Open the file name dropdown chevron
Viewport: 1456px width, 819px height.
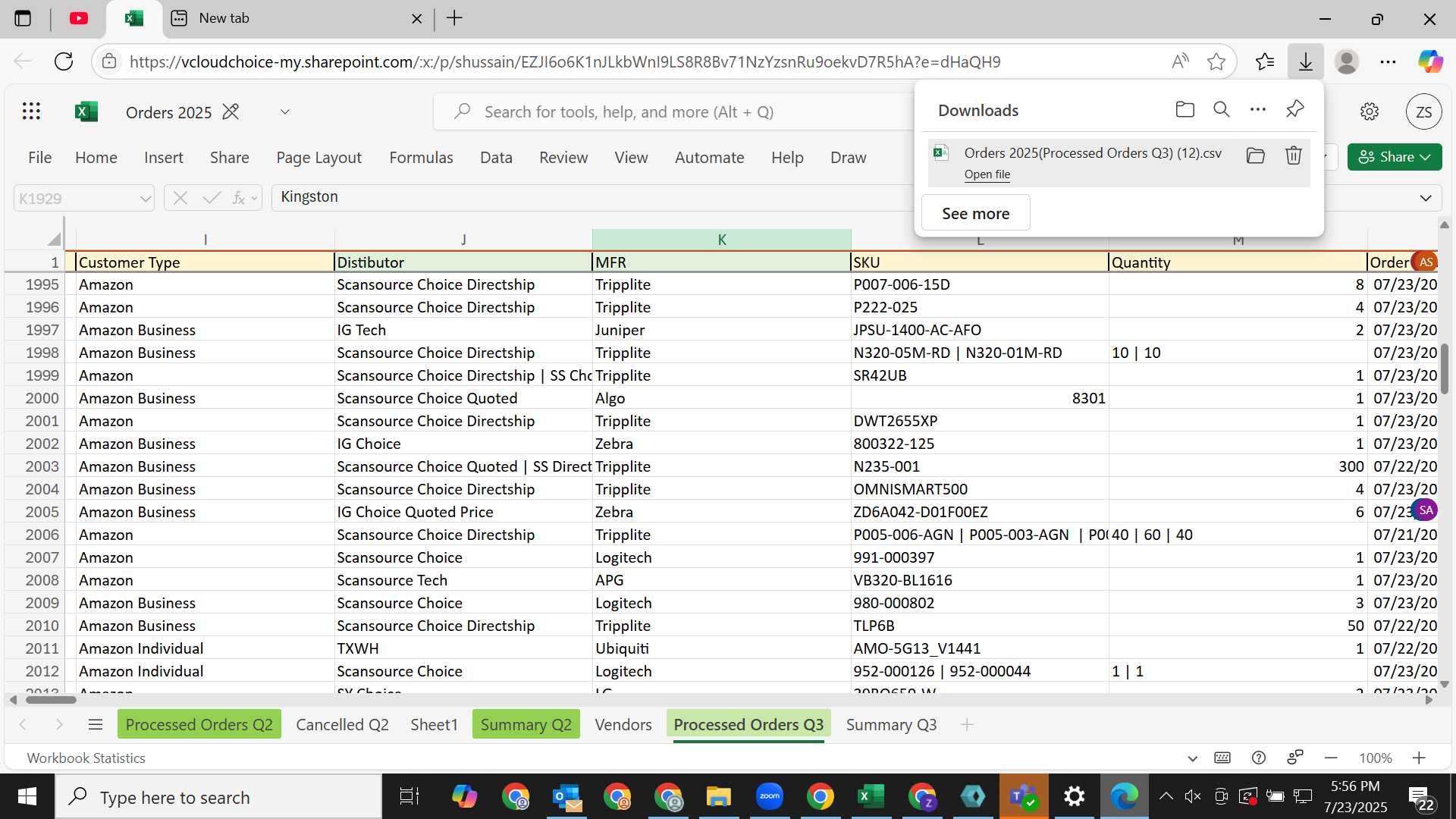(x=285, y=112)
